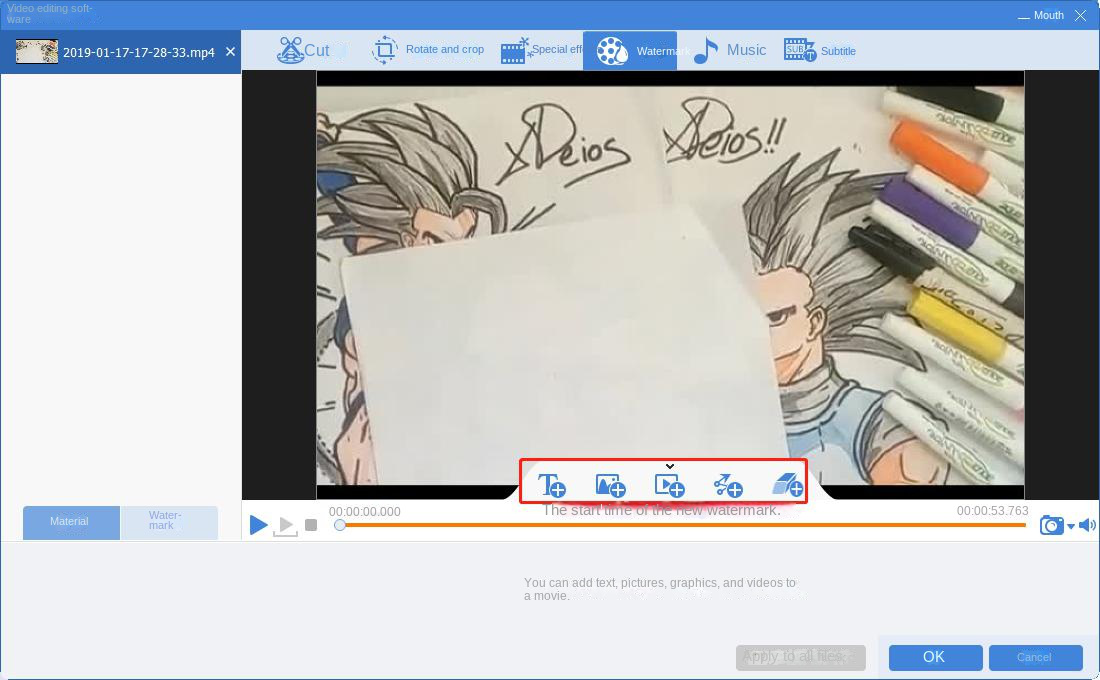Mute the video volume
Image resolution: width=1100 pixels, height=680 pixels.
click(x=1087, y=525)
